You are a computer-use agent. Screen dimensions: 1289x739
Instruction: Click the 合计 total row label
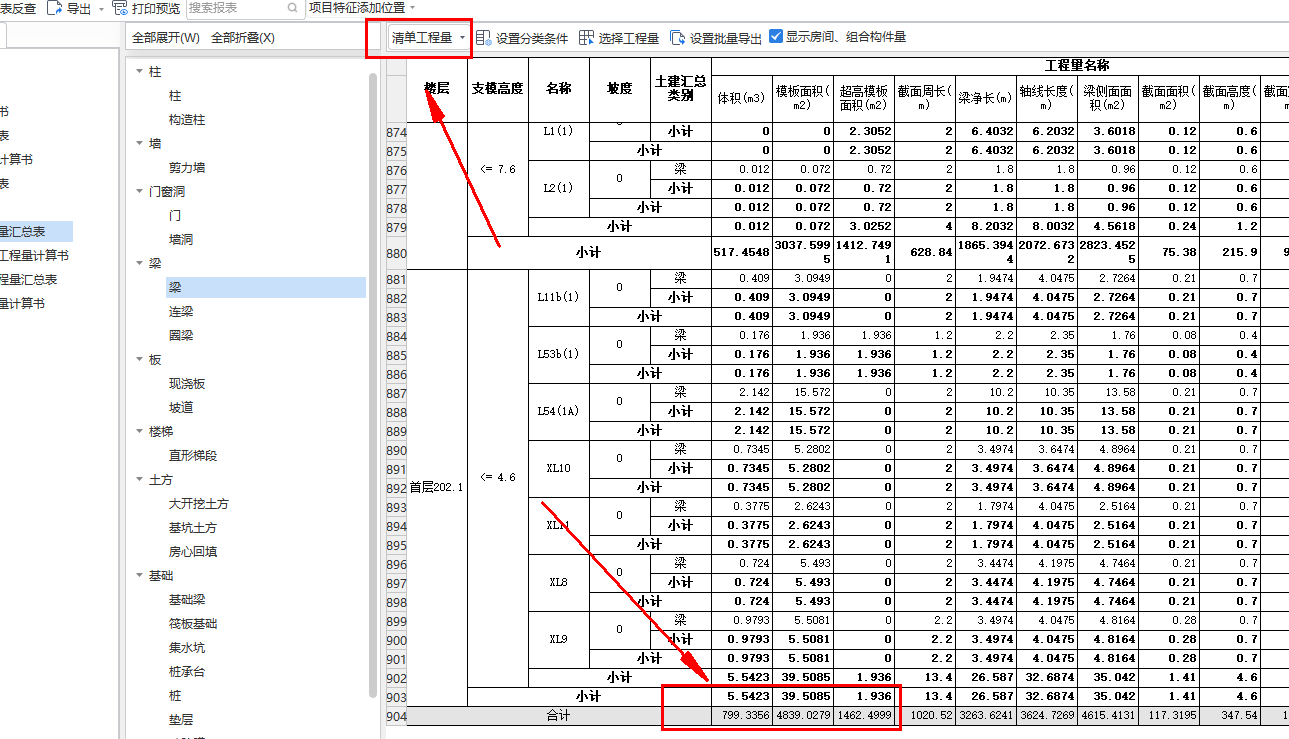click(x=557, y=716)
